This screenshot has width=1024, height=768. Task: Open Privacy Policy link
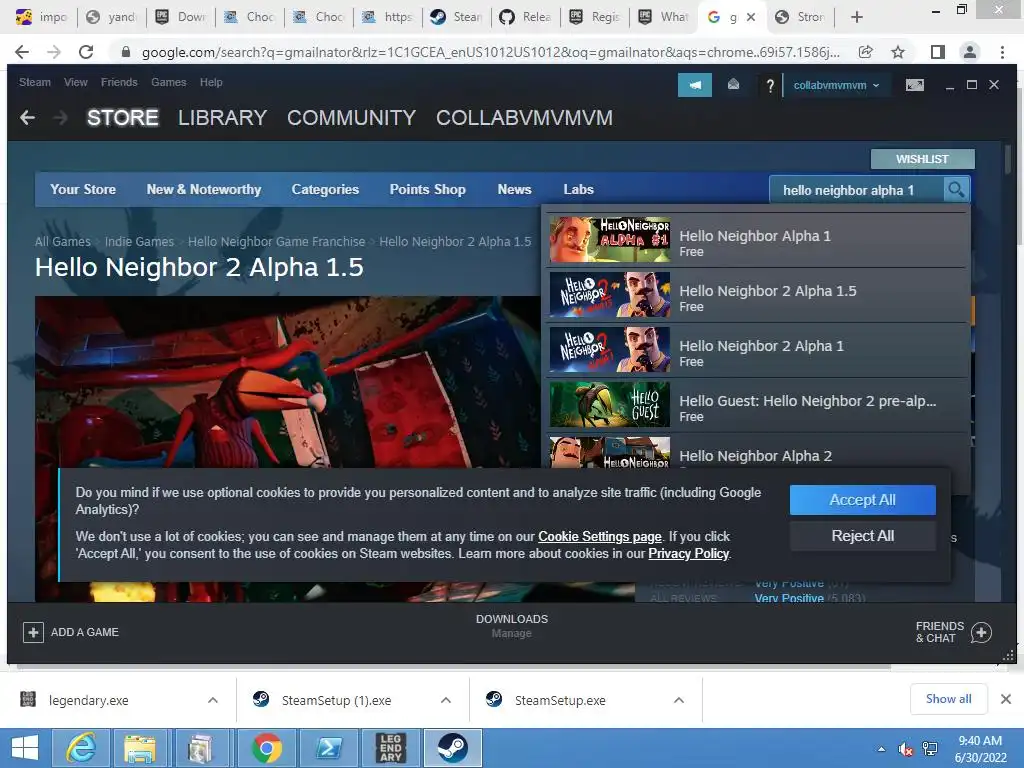tap(688, 553)
